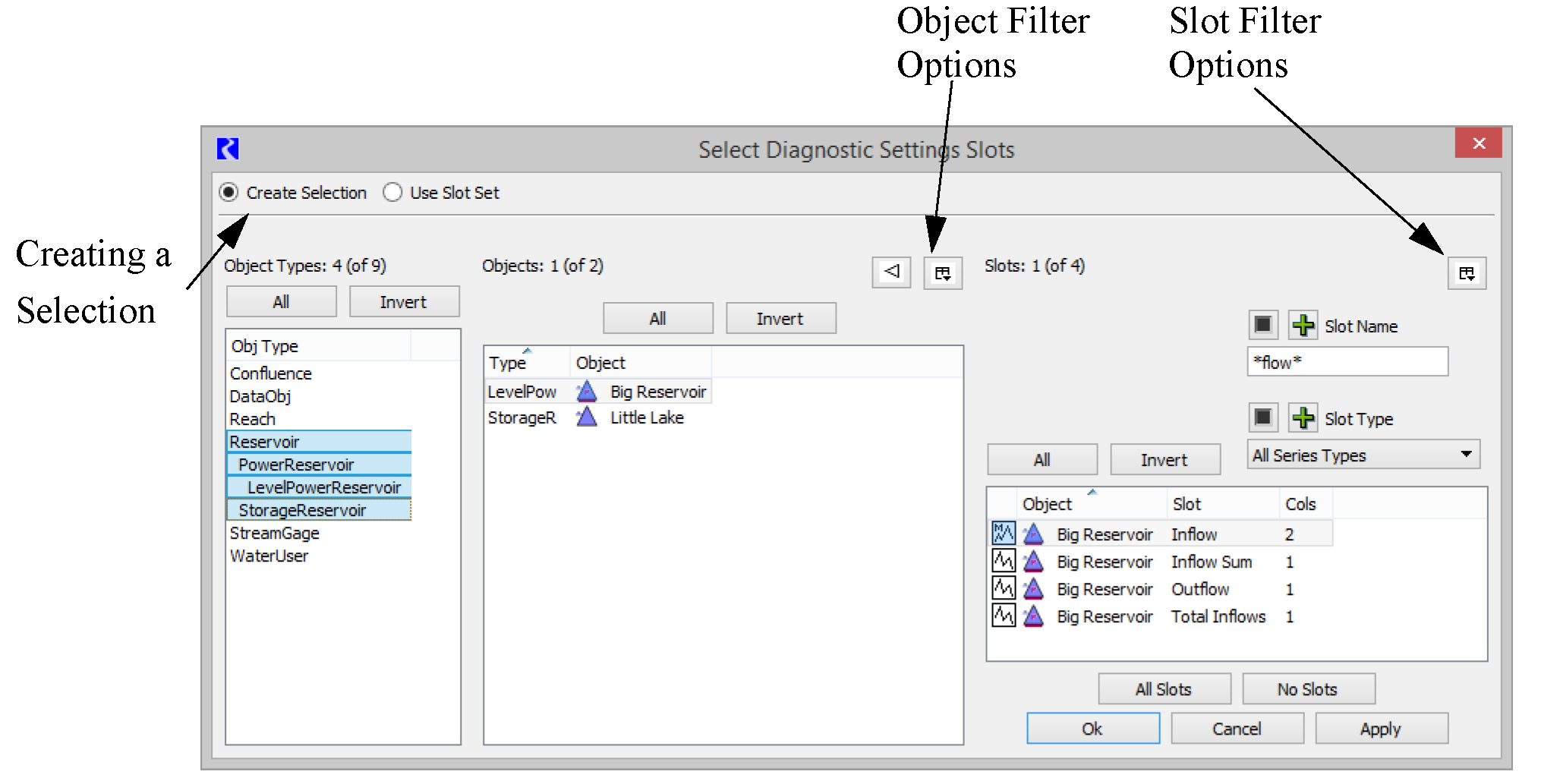The width and height of the screenshot is (1541, 784).
Task: Select the Create Selection radio button
Action: point(228,193)
